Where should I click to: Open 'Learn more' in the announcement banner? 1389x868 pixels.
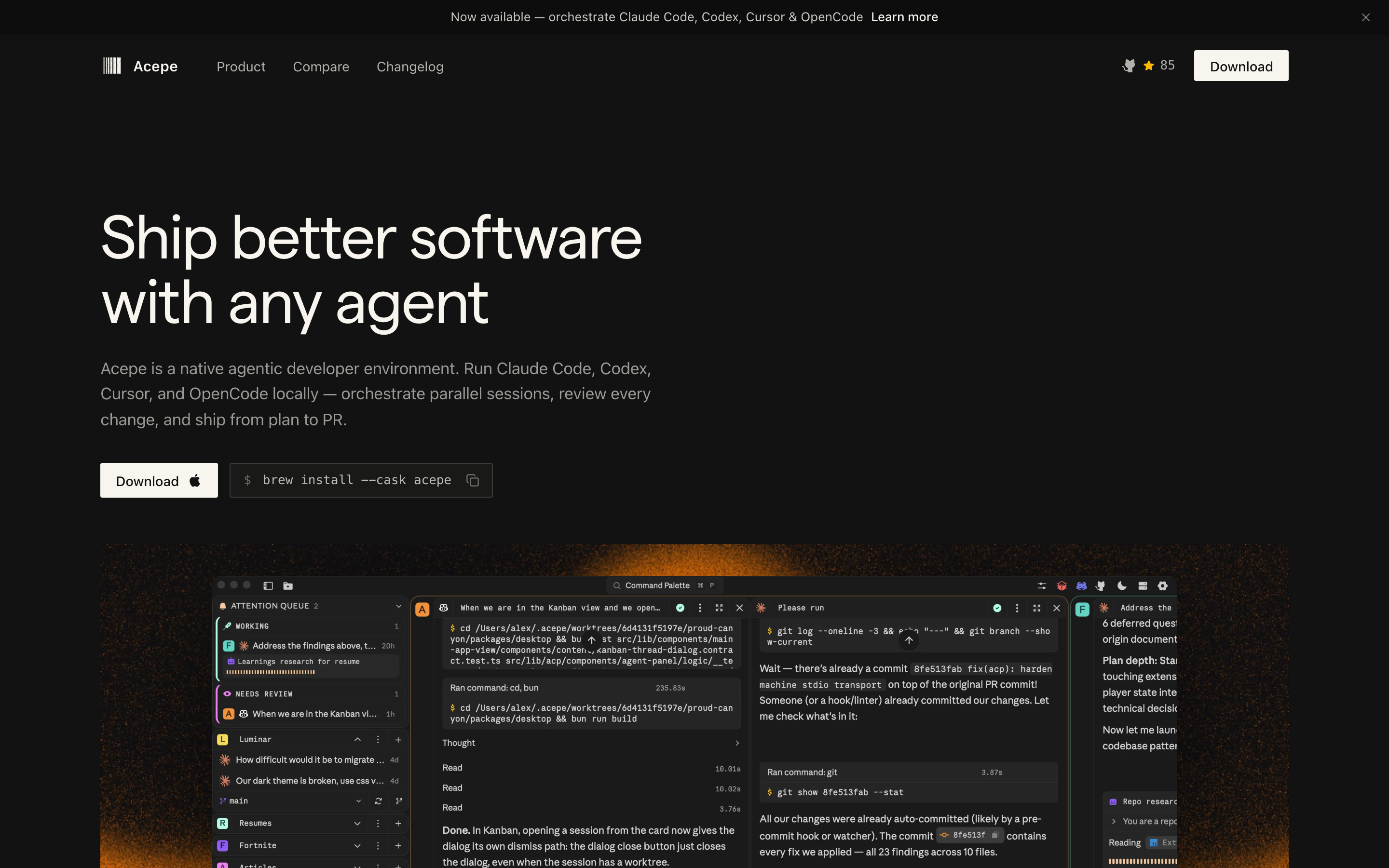(x=905, y=17)
